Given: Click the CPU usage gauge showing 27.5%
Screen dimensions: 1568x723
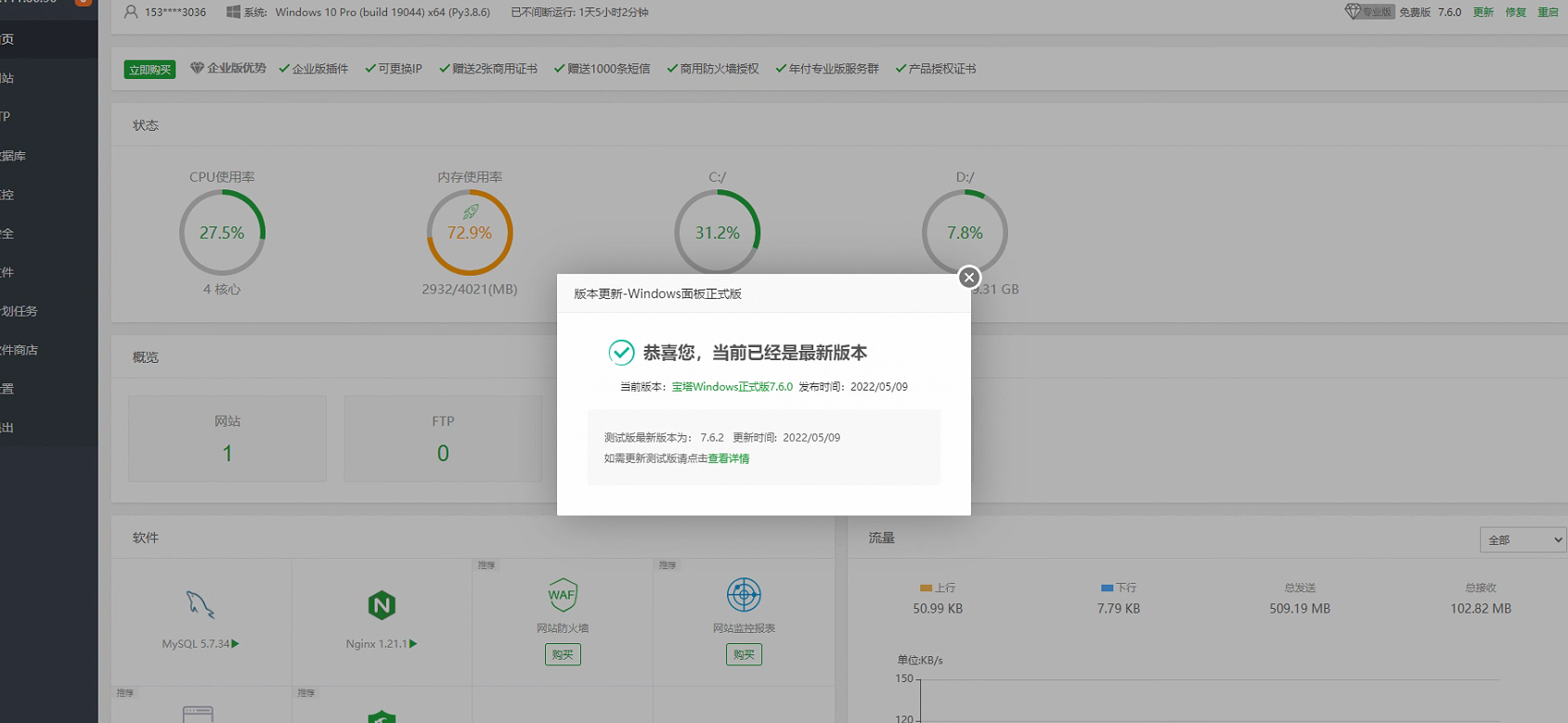Looking at the screenshot, I should pos(222,233).
